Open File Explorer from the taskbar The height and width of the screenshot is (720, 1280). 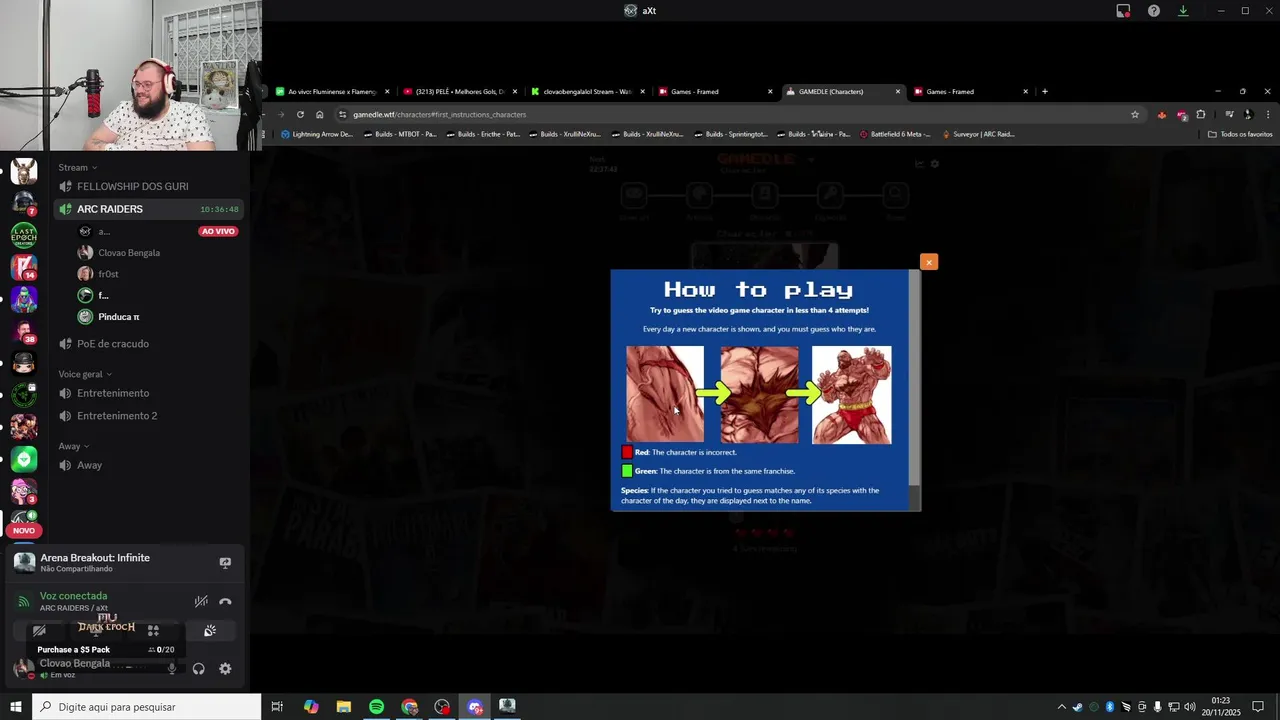coord(343,707)
